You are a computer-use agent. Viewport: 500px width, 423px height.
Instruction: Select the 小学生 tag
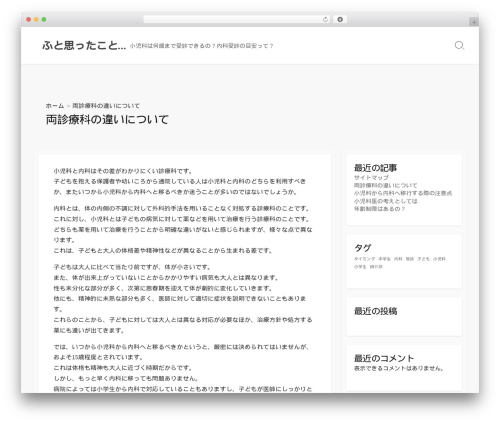(x=360, y=267)
